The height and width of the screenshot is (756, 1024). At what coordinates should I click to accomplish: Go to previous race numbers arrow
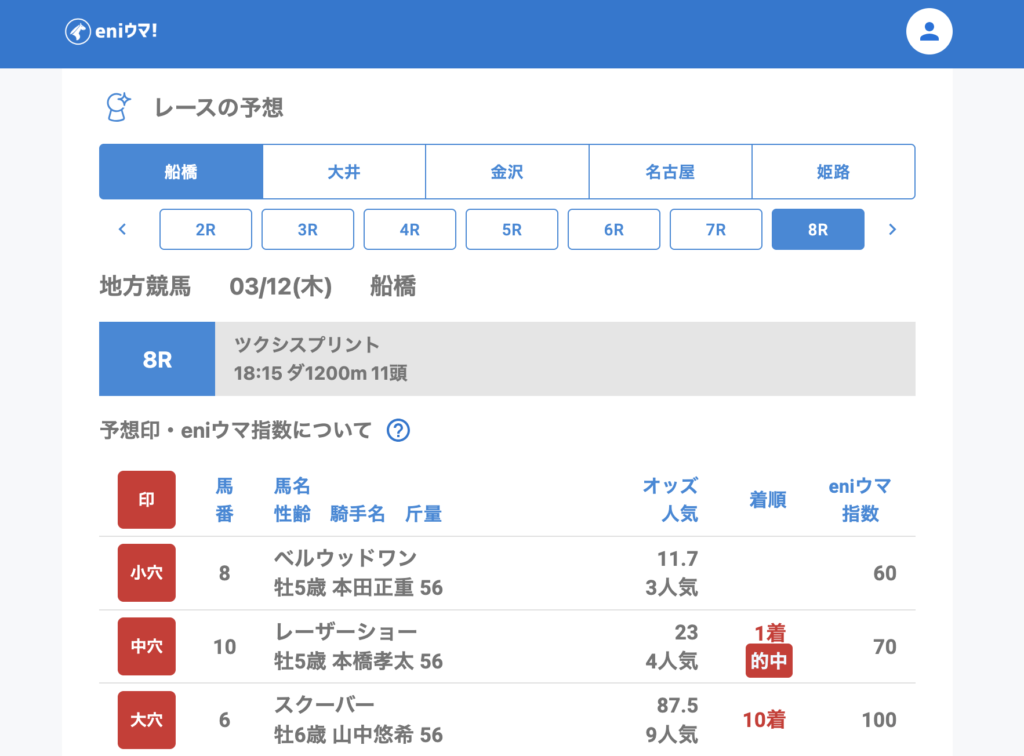click(x=122, y=229)
